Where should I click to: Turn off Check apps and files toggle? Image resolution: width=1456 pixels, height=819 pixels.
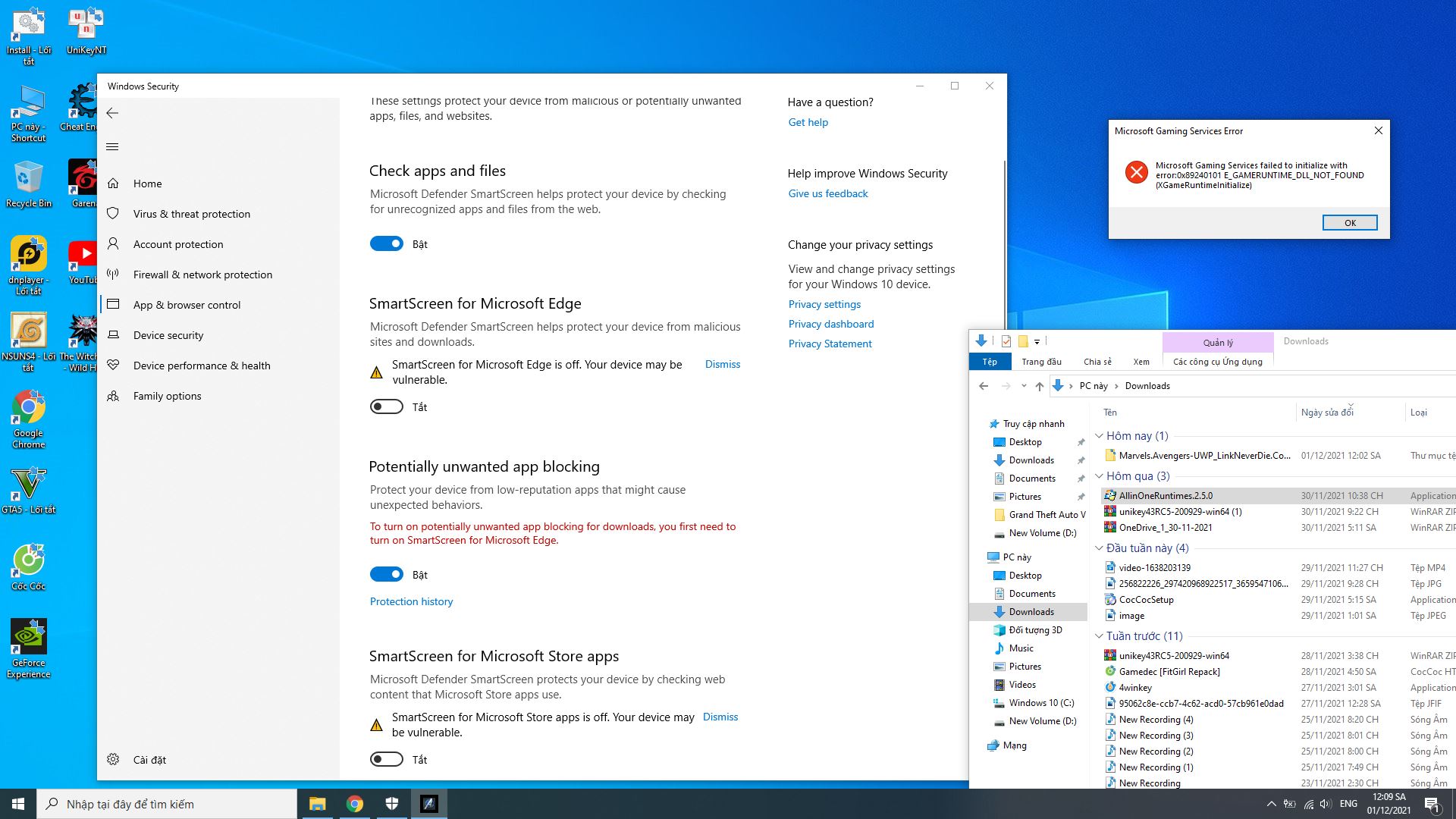pos(387,244)
